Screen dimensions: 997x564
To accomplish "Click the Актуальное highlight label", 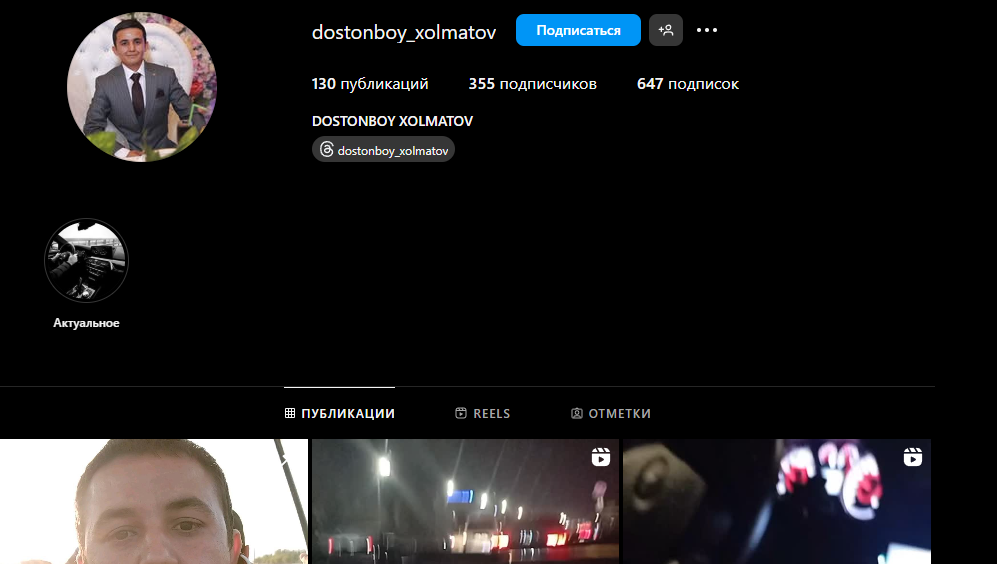I will 87,323.
